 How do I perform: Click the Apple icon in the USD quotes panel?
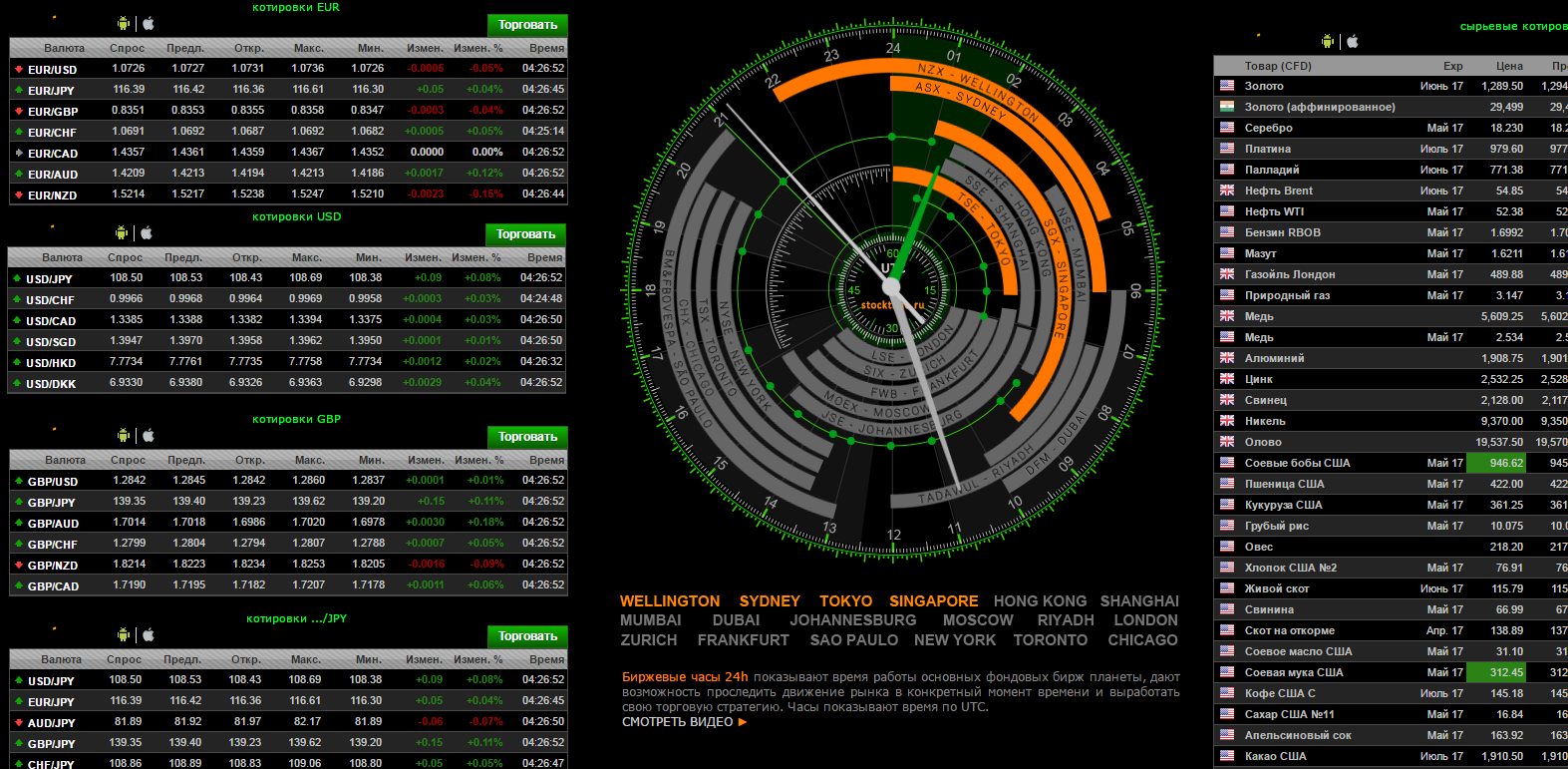pyautogui.click(x=147, y=232)
